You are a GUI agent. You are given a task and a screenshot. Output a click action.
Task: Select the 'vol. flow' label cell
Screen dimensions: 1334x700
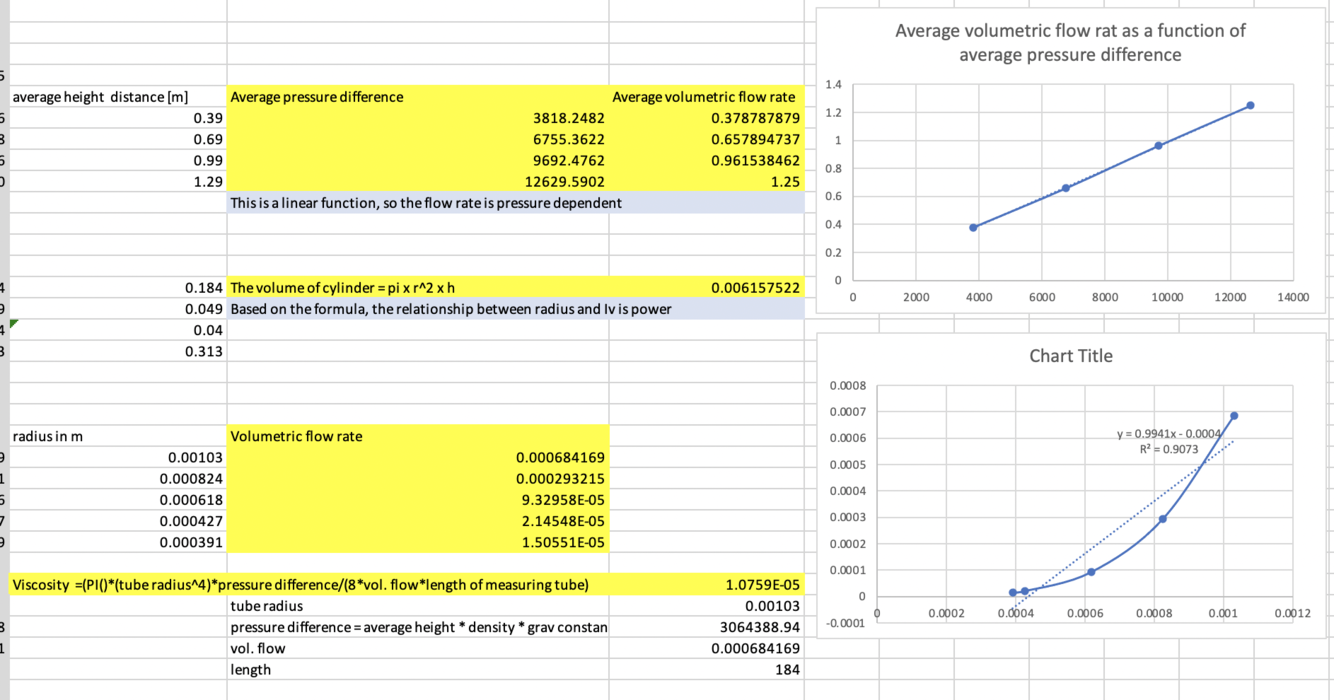(x=418, y=648)
